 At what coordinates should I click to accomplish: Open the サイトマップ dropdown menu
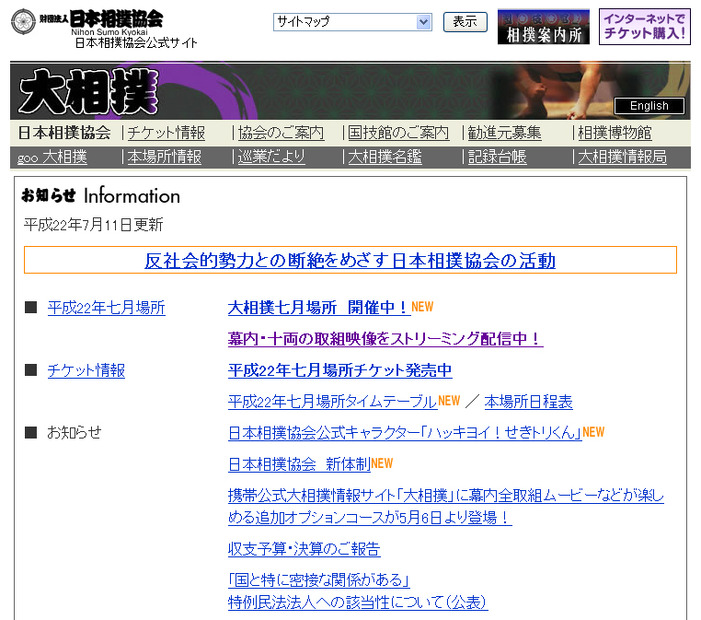coord(352,22)
